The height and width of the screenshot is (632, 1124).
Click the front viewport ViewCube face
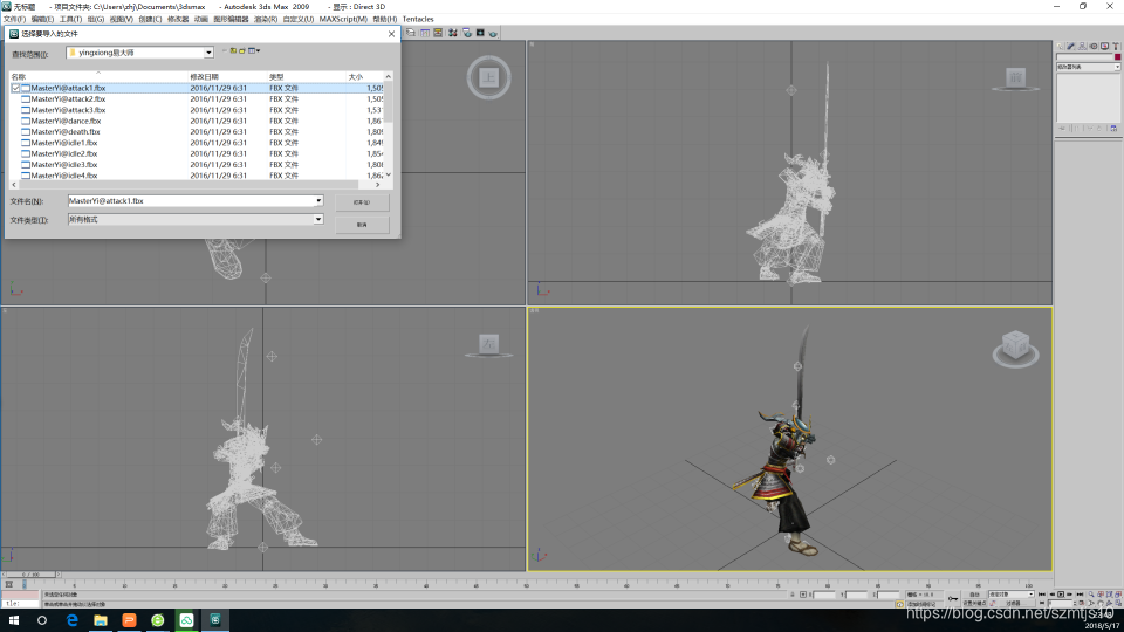(x=1016, y=77)
